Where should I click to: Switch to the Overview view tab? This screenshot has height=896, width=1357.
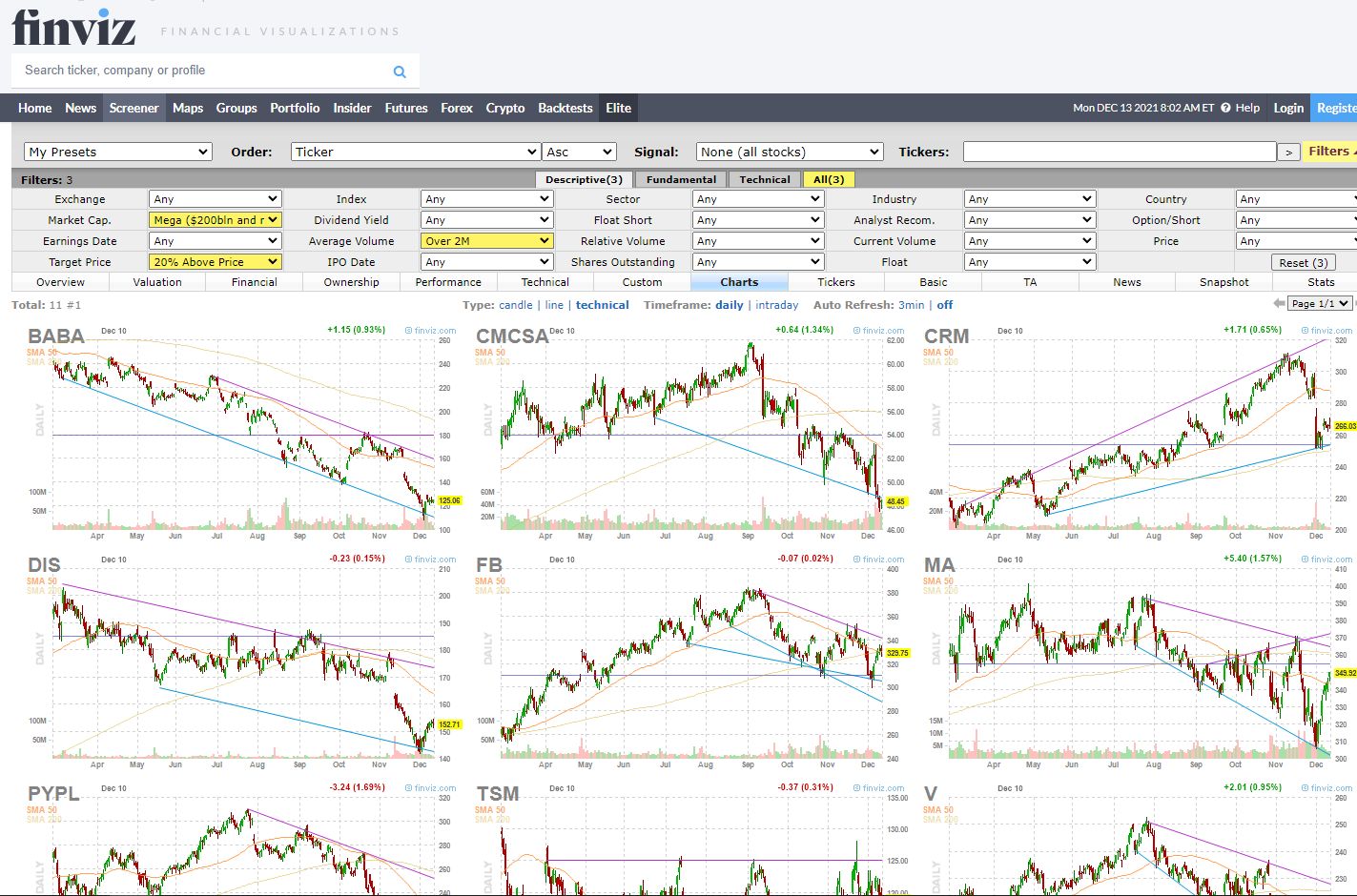coord(60,282)
